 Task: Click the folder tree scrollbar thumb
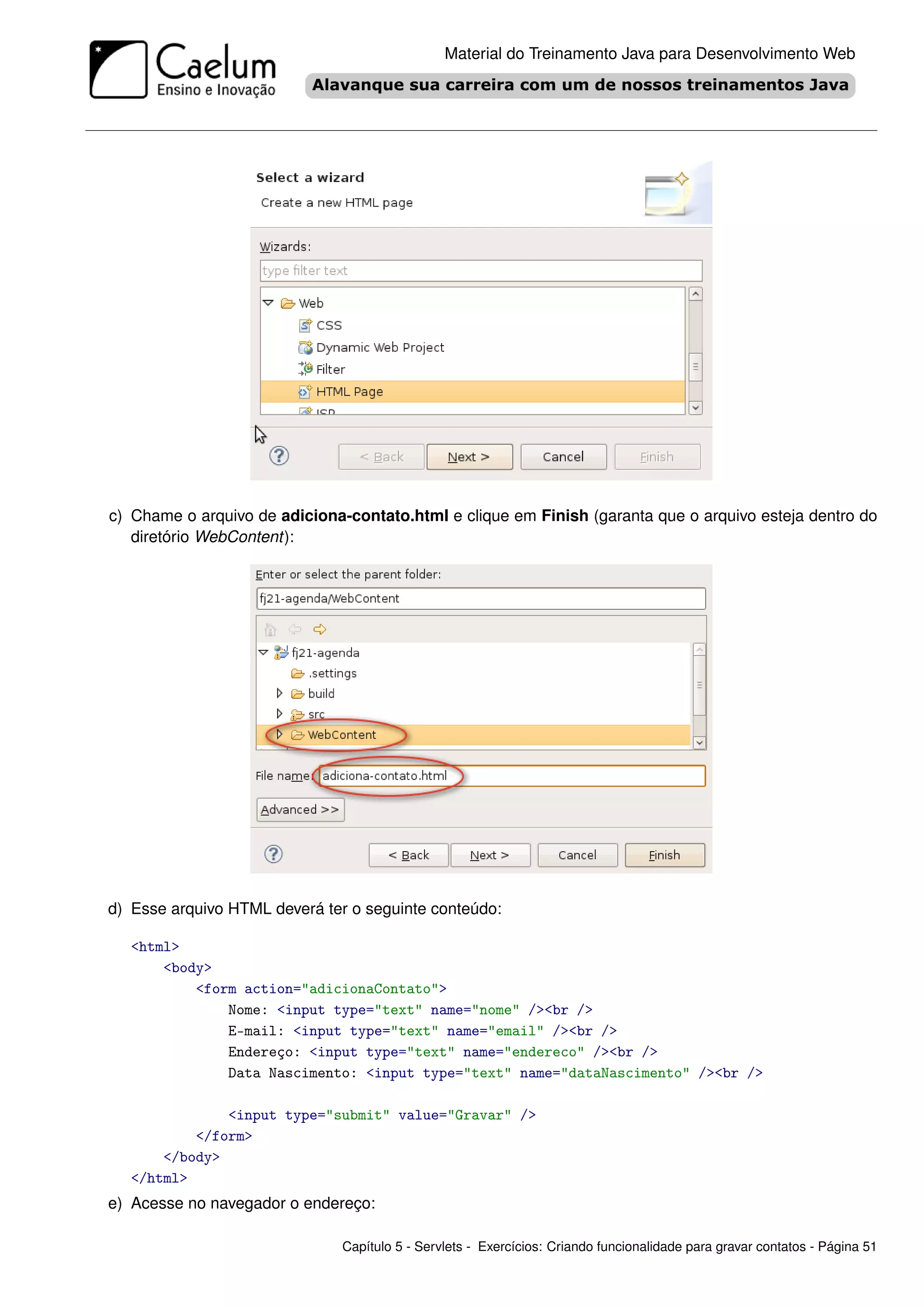700,686
